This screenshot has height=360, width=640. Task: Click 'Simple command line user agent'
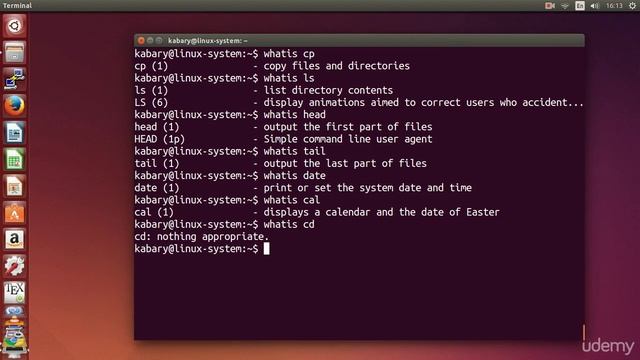click(x=348, y=139)
